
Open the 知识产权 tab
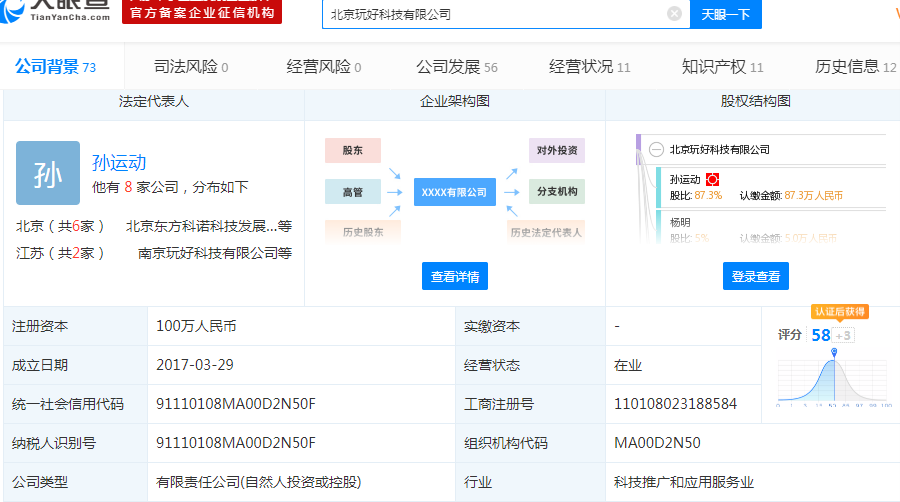pyautogui.click(x=722, y=67)
